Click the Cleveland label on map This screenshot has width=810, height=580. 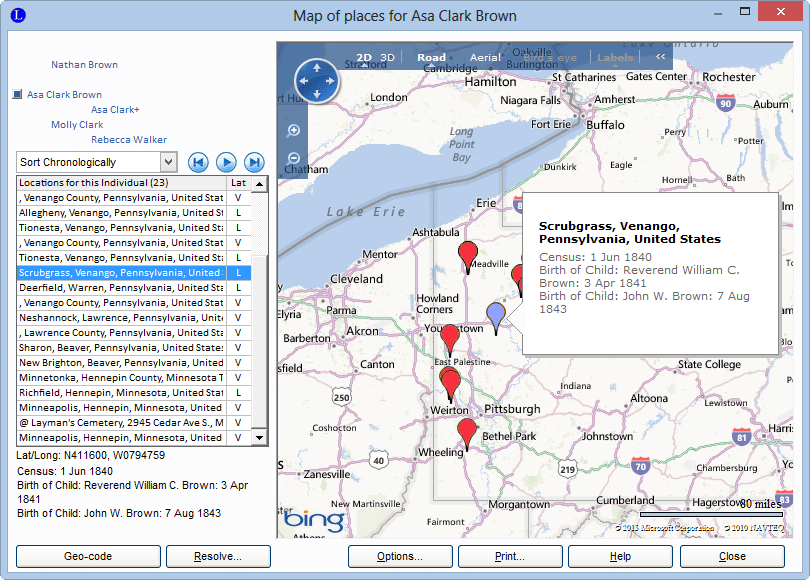click(x=356, y=279)
